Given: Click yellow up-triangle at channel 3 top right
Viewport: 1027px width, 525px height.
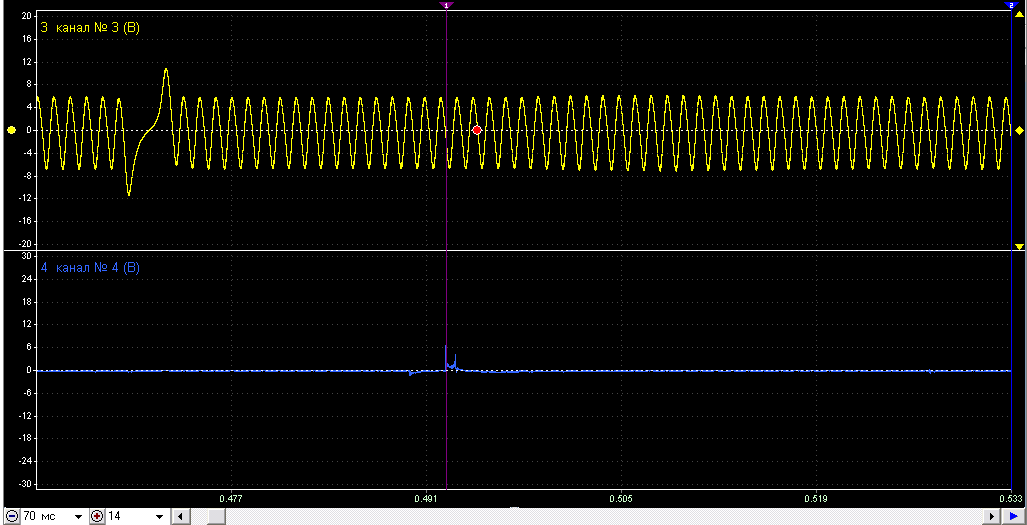Looking at the screenshot, I should 1019,14.
